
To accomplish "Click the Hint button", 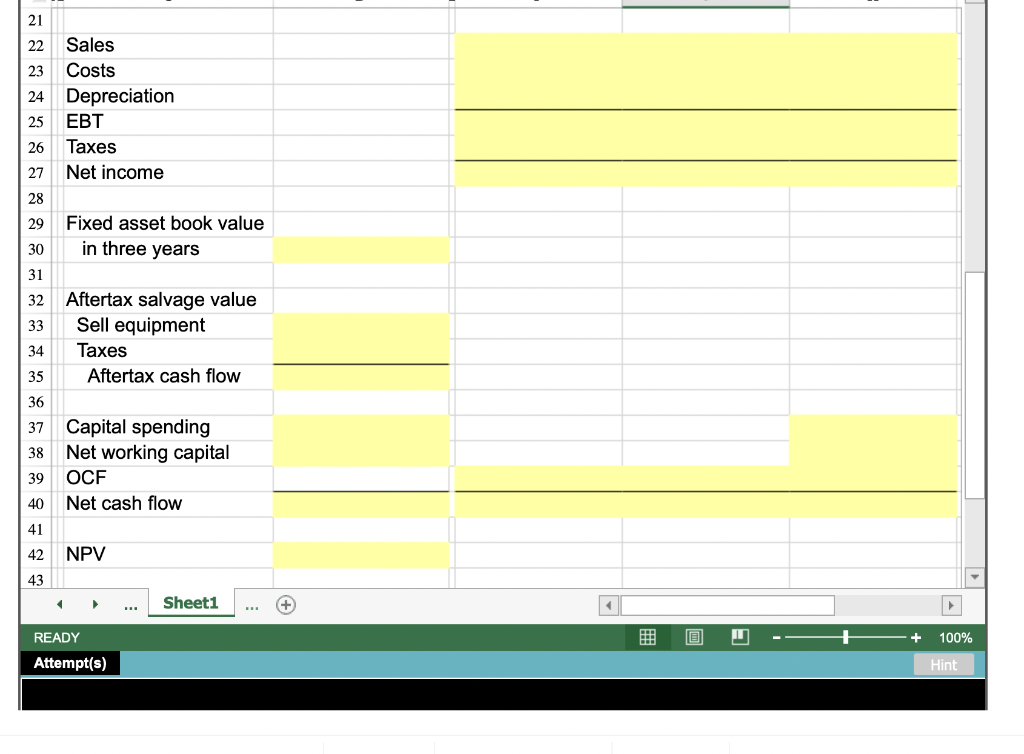I will click(x=943, y=664).
